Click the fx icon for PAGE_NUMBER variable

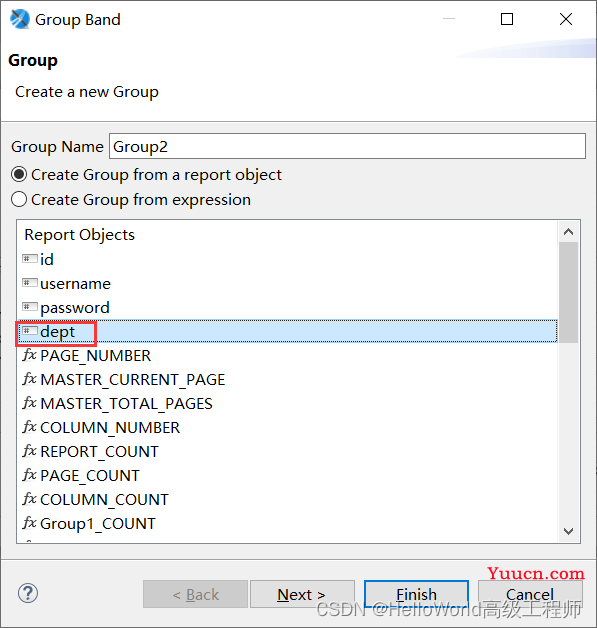pos(30,355)
